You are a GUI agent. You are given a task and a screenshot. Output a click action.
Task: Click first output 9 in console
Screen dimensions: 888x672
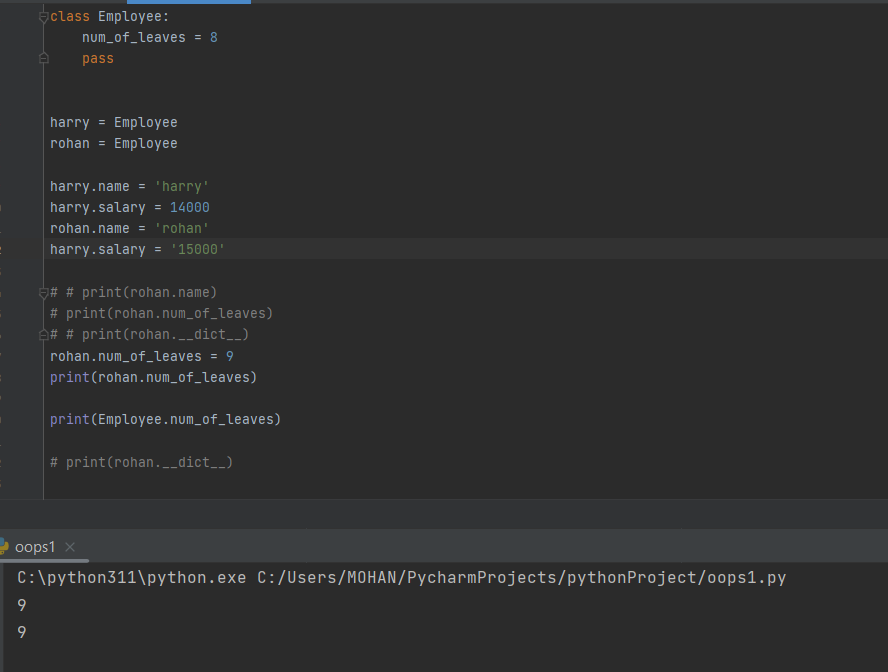pos(22,605)
